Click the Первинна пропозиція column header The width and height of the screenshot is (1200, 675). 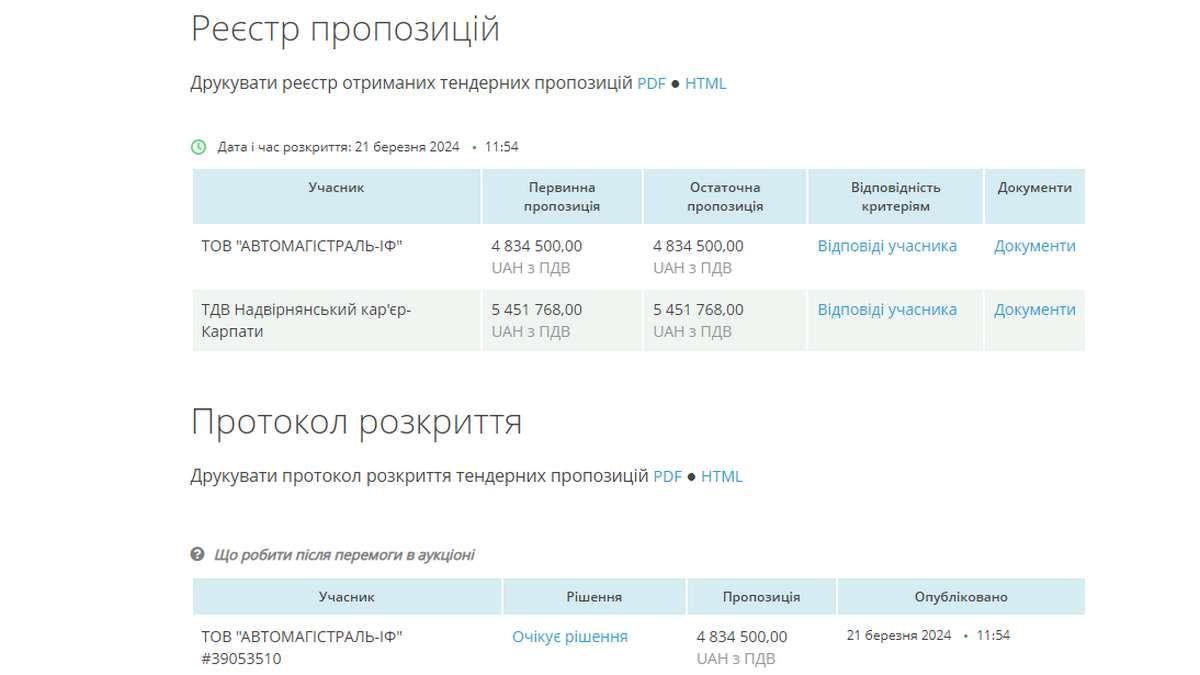[x=560, y=195]
